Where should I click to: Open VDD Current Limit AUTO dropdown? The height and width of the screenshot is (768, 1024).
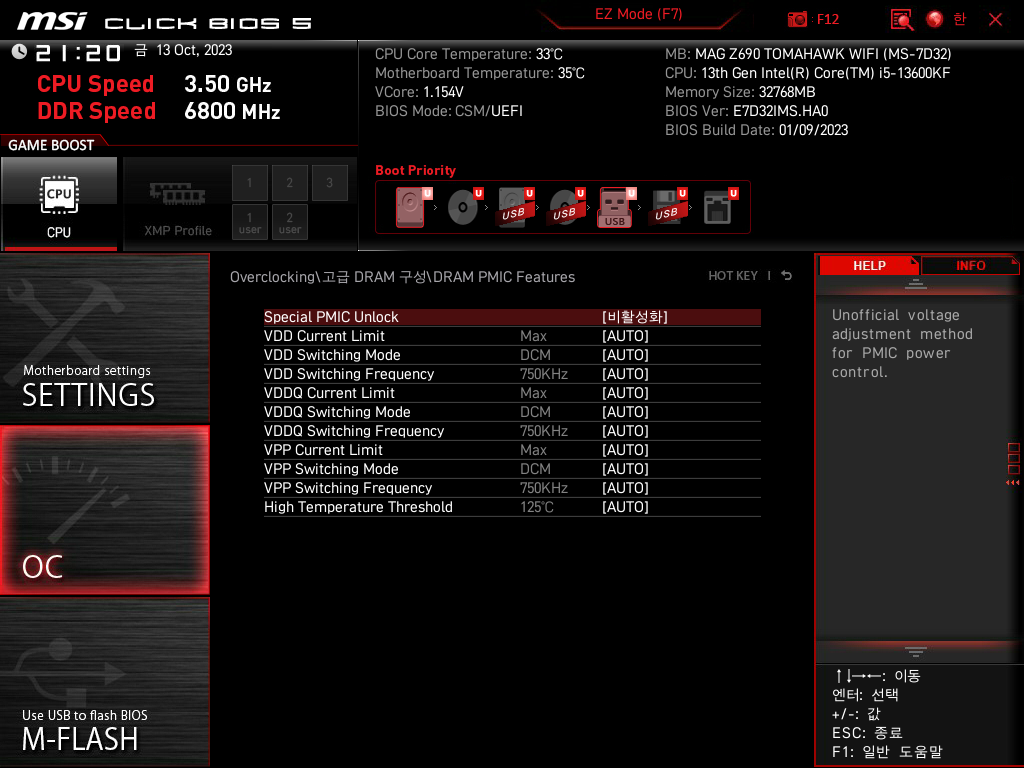625,336
